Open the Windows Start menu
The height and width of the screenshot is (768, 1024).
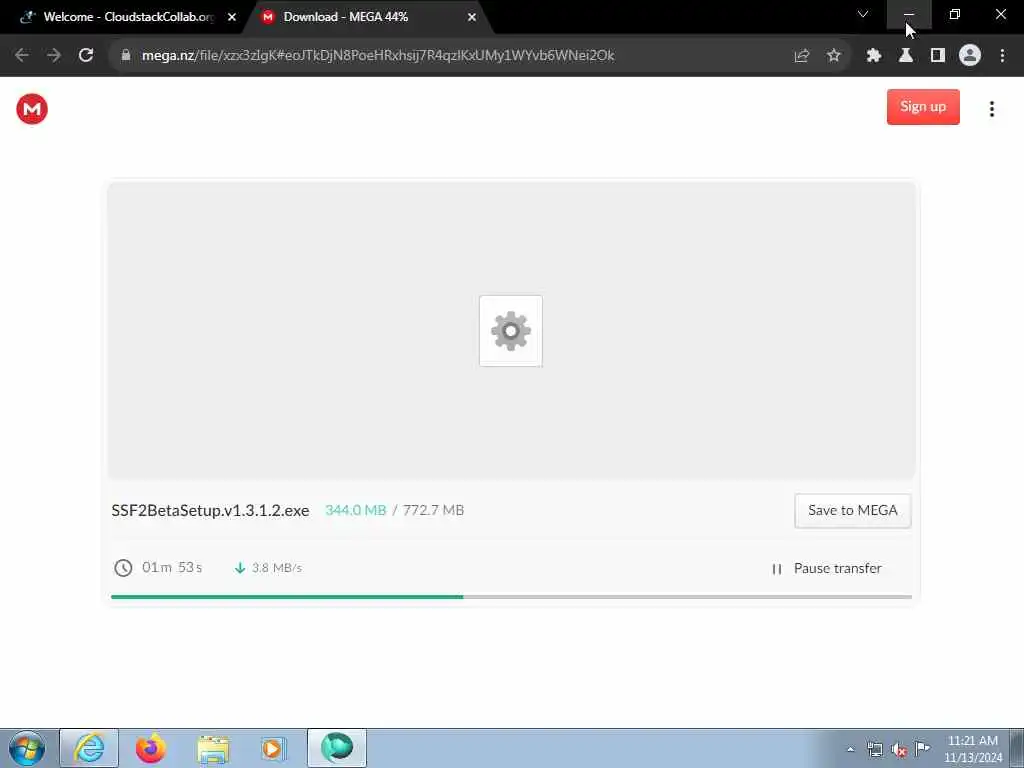[x=27, y=748]
